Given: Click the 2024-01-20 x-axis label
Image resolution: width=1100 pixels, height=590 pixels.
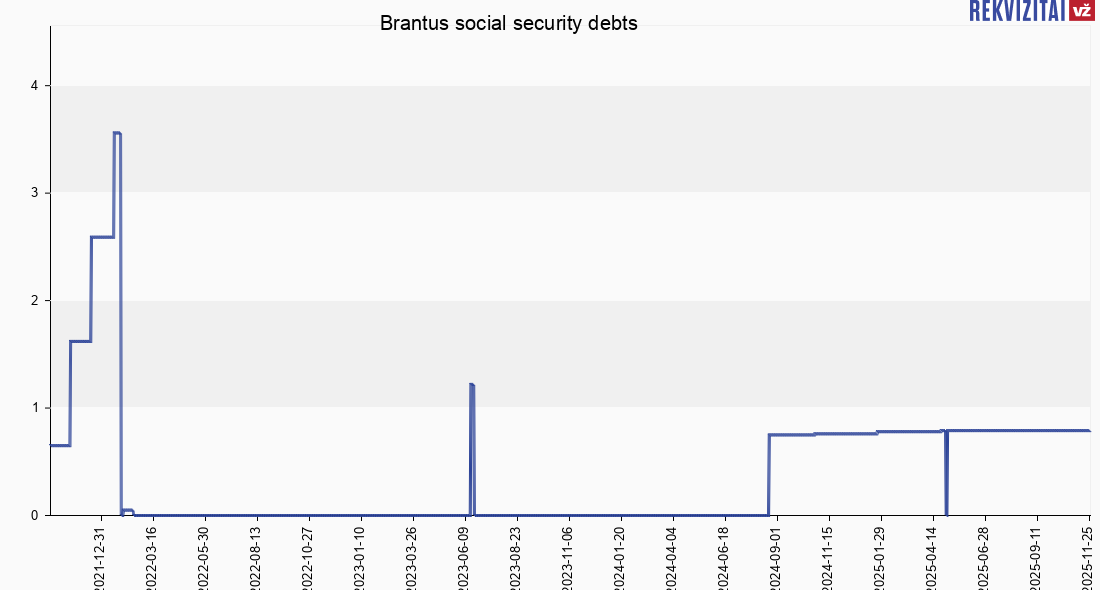Looking at the screenshot, I should (x=620, y=556).
